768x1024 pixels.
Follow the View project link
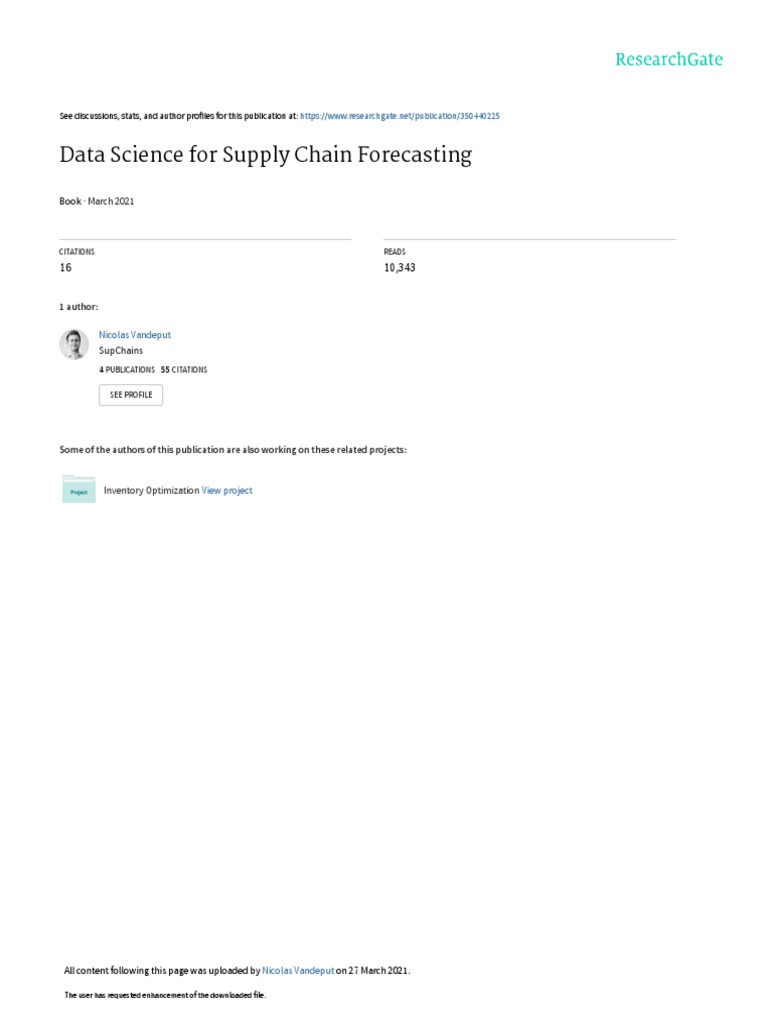click(227, 491)
